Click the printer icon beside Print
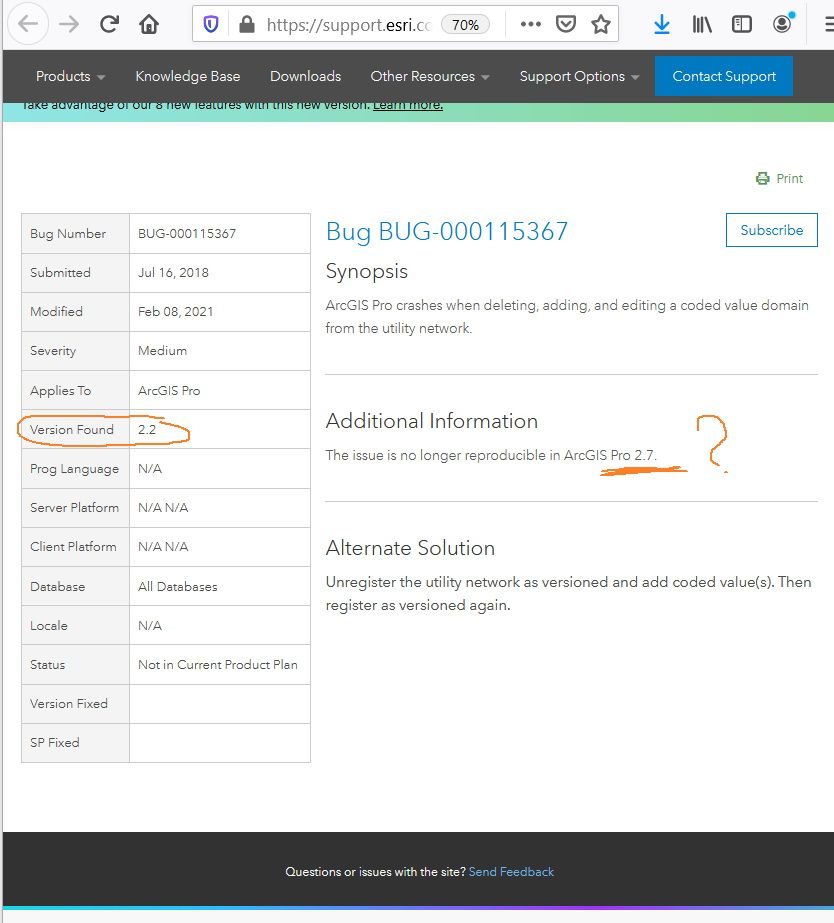 763,178
